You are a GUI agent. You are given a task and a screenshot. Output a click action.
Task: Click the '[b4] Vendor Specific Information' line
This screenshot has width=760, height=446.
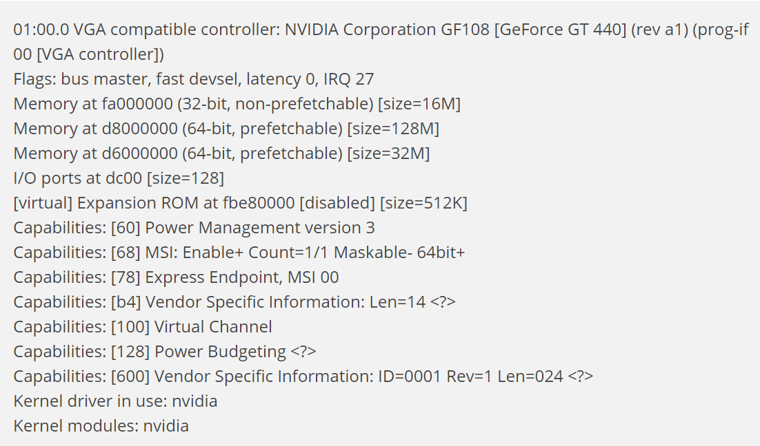pos(234,302)
